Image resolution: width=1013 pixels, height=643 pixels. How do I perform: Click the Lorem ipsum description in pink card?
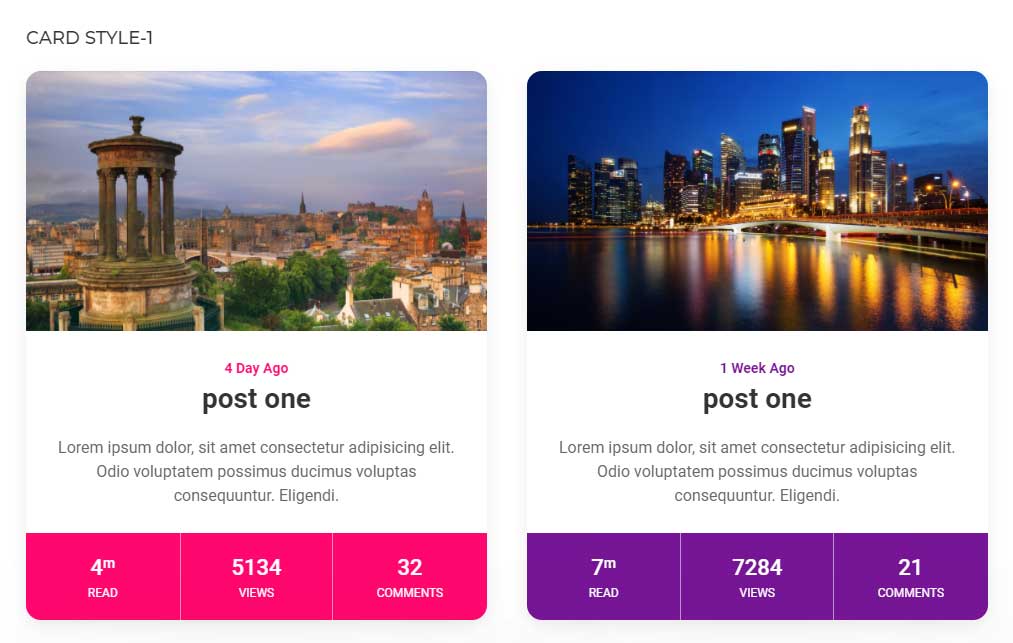pyautogui.click(x=256, y=472)
